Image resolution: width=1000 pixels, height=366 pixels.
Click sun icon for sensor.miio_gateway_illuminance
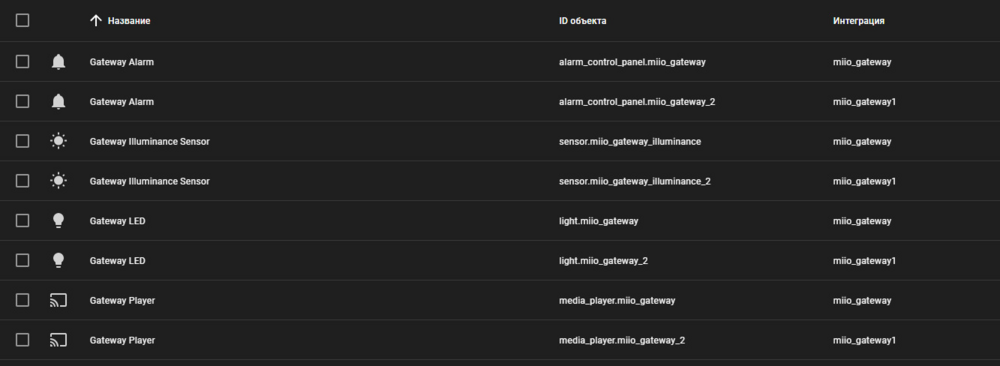(58, 141)
